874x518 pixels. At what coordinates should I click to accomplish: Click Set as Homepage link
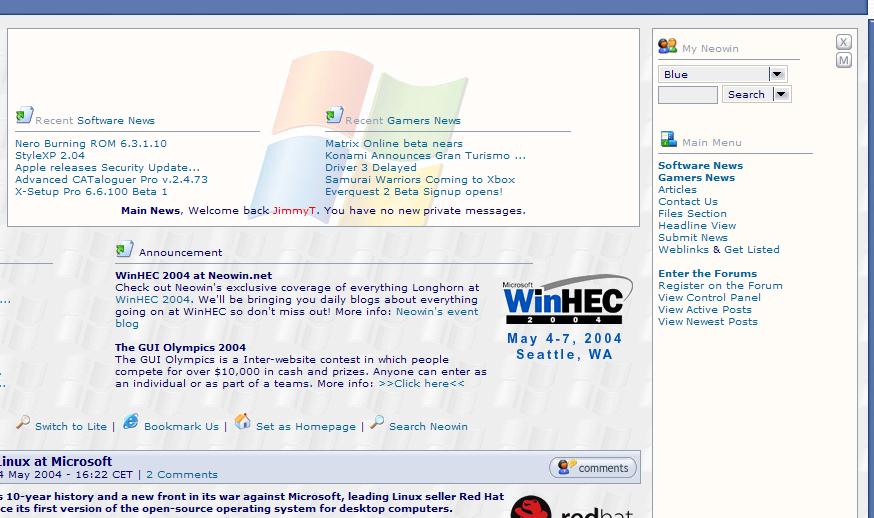[305, 426]
